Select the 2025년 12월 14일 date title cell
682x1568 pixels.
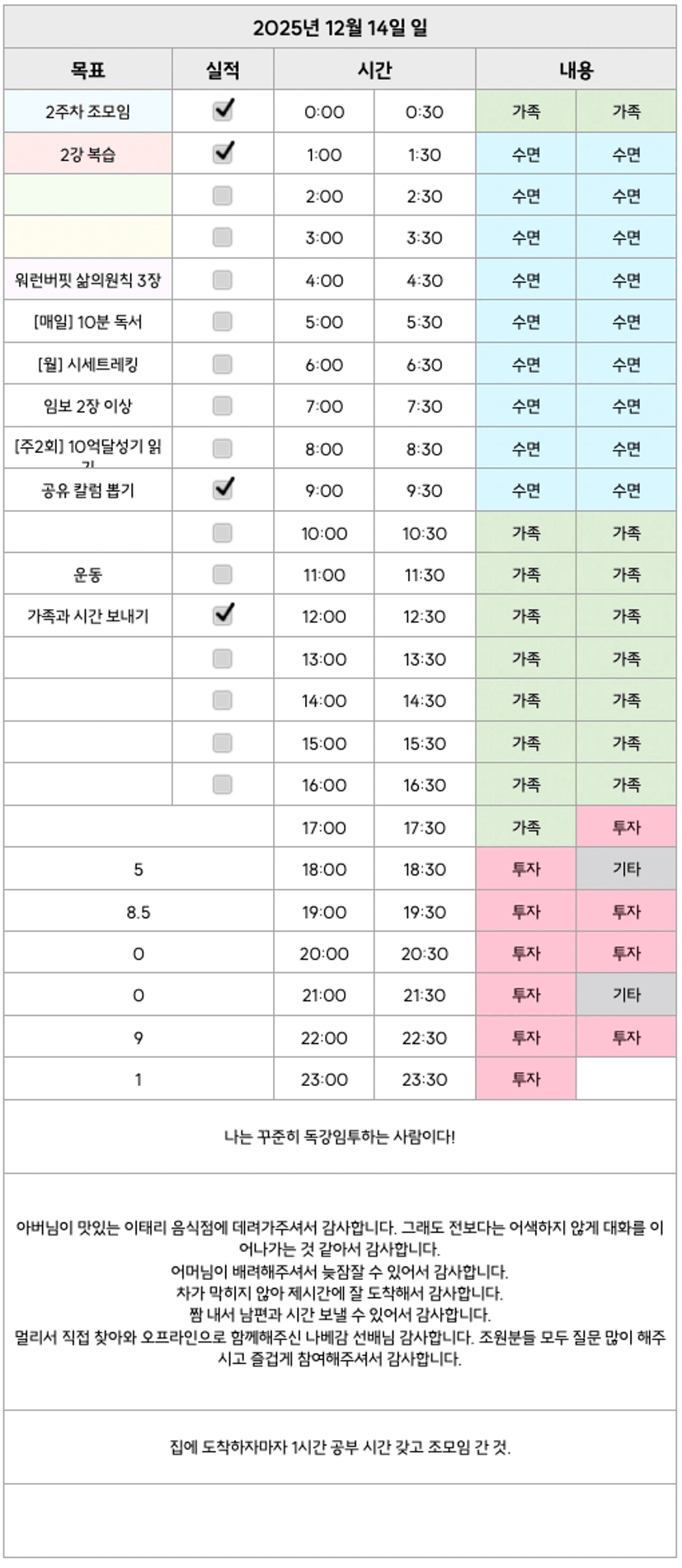340,28
